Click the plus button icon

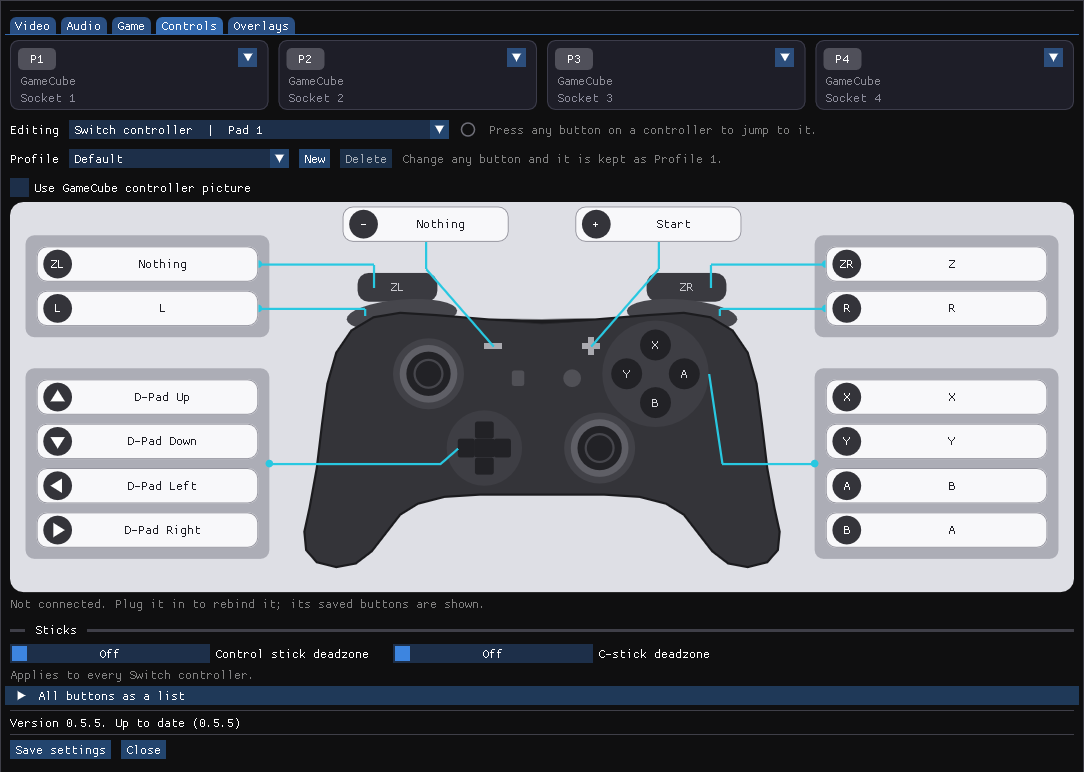[596, 224]
